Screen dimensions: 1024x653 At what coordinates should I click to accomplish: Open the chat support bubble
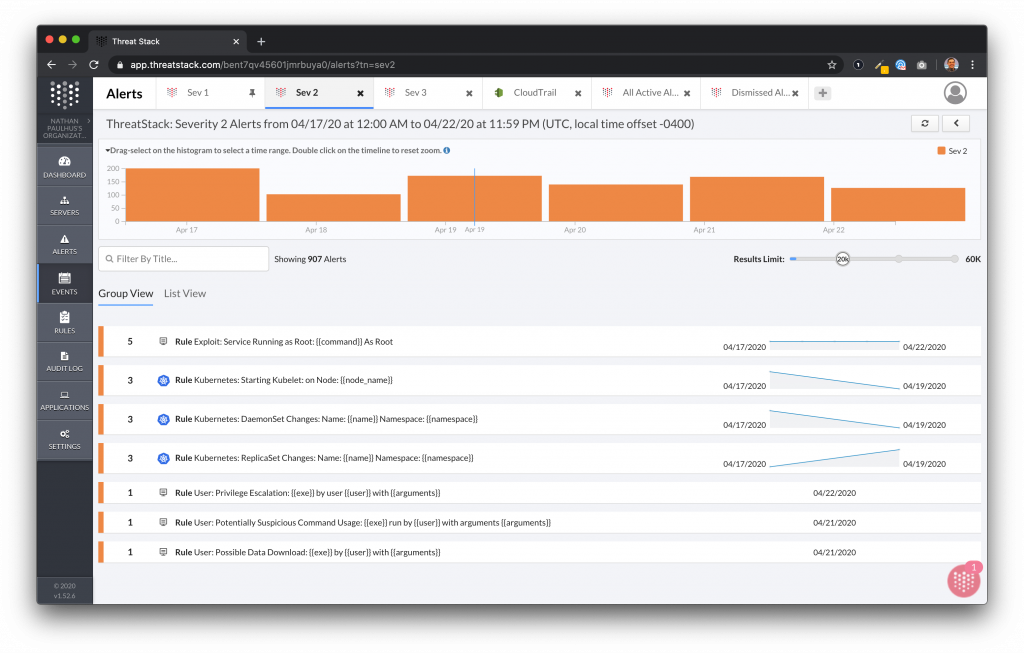pos(964,580)
